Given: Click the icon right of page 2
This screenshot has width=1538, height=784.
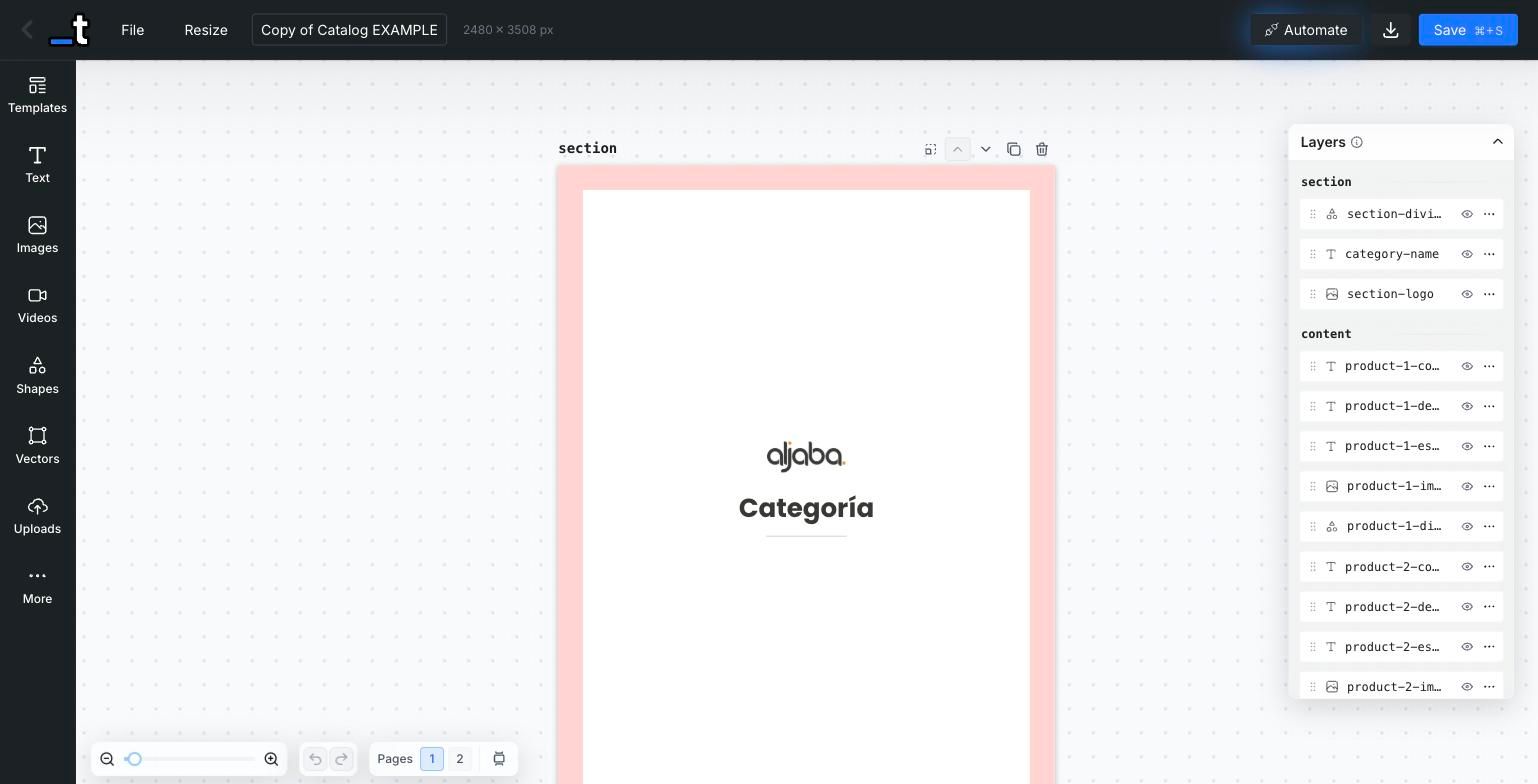Looking at the screenshot, I should (499, 759).
